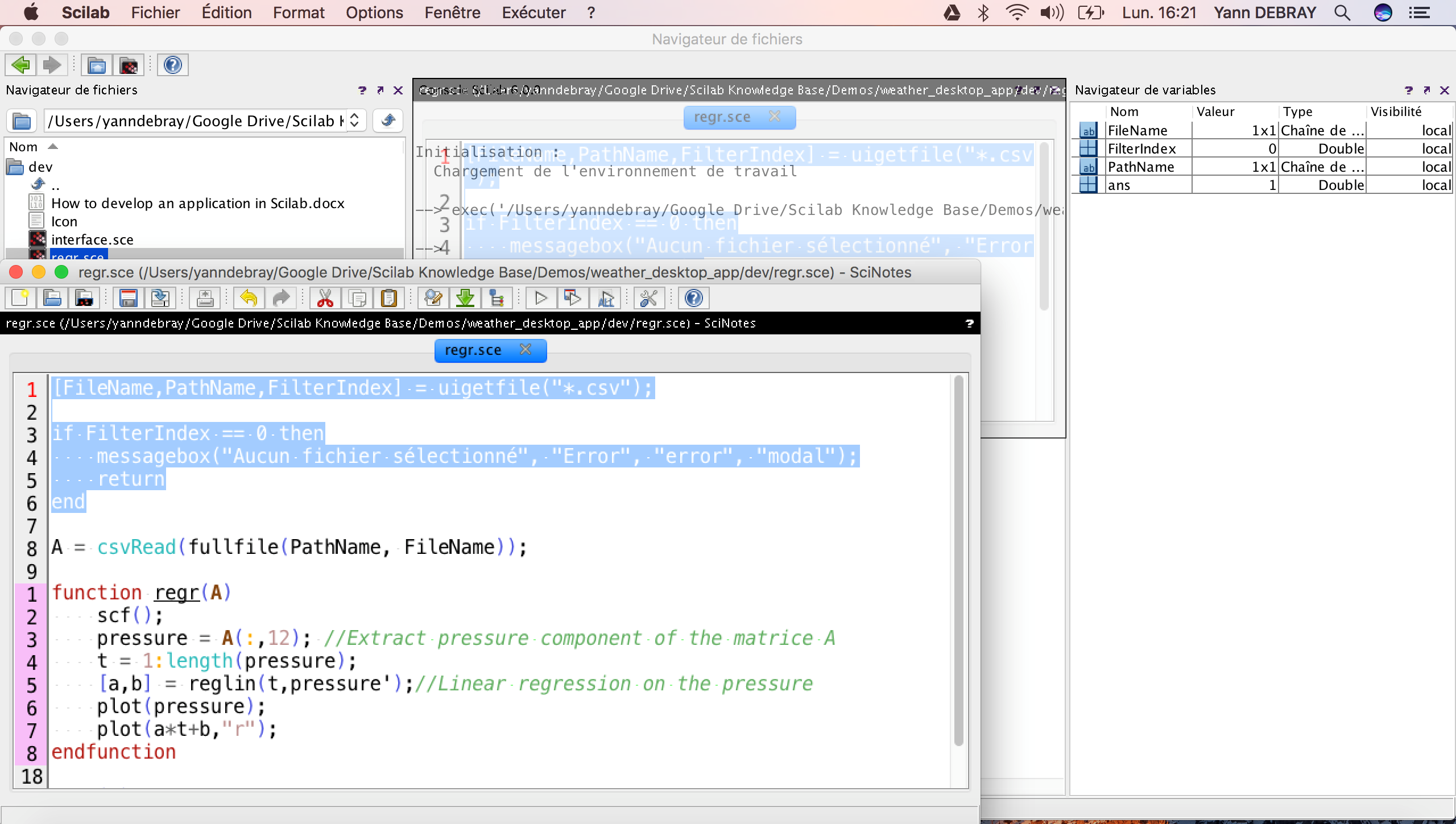Select the Icon file in file browser
Image resolution: width=1456 pixels, height=824 pixels.
point(64,221)
